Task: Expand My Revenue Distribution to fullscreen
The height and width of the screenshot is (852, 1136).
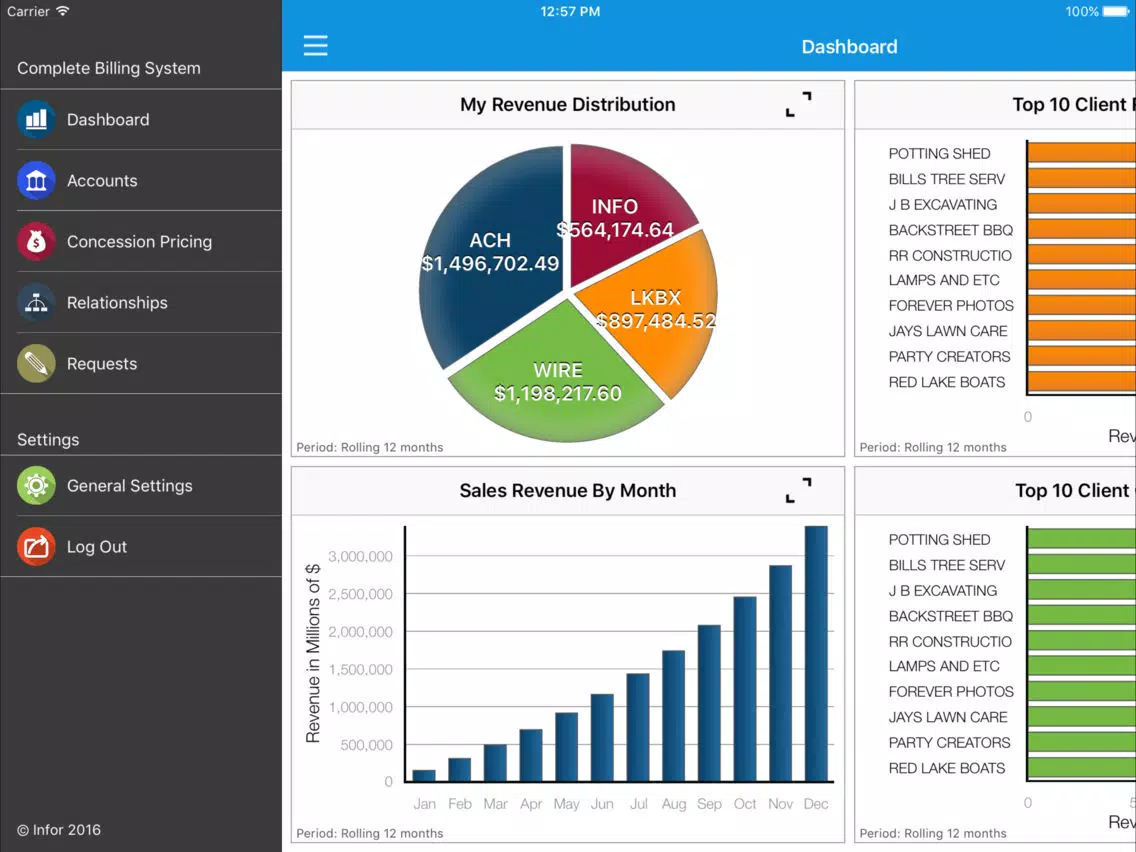Action: (797, 104)
